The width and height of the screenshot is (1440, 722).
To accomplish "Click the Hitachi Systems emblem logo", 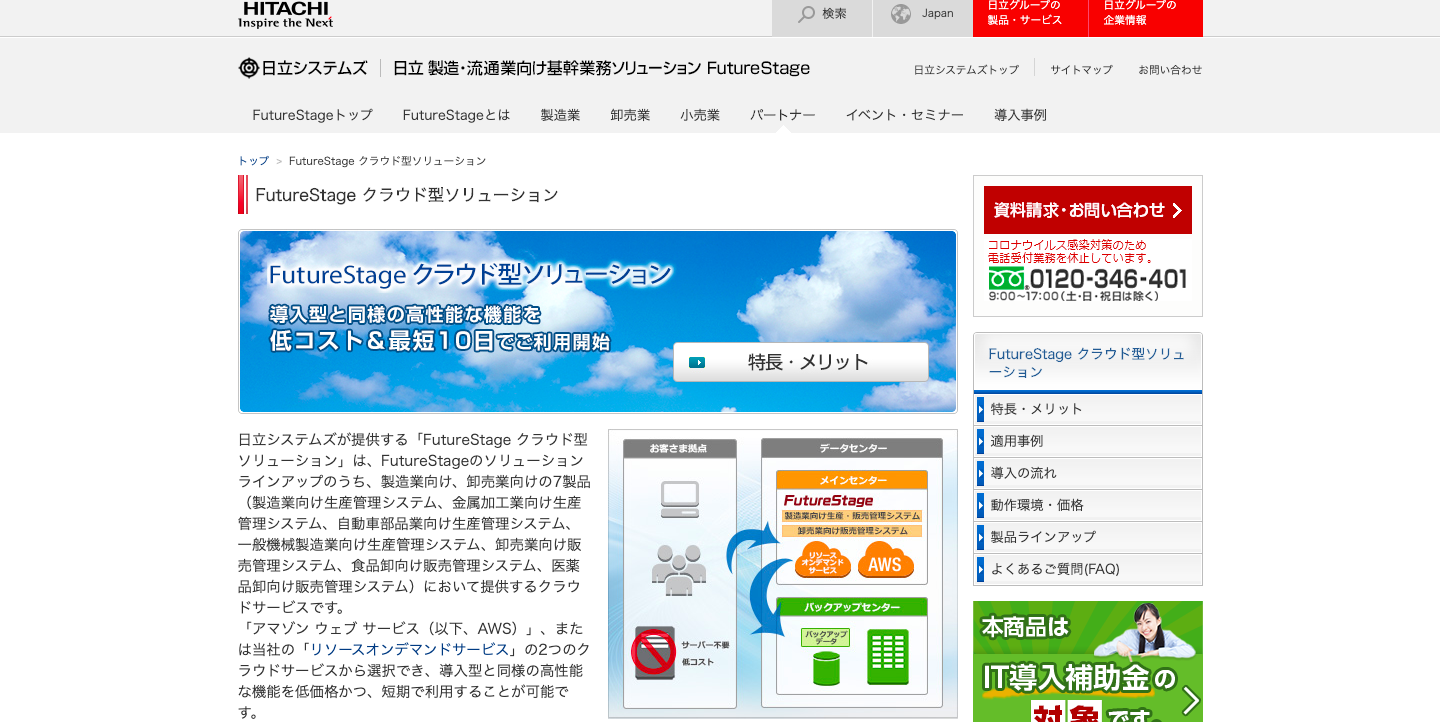I will coord(248,68).
